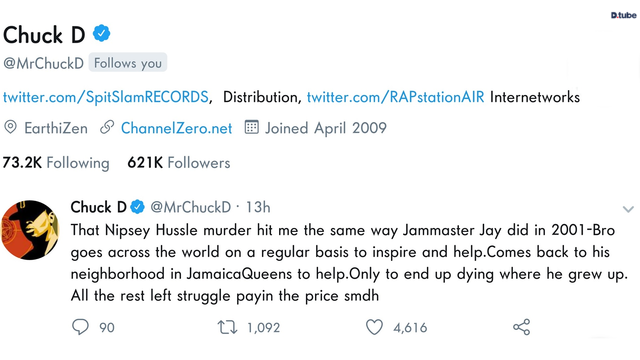Click the verified badge in the tweet header

pyautogui.click(x=138, y=207)
